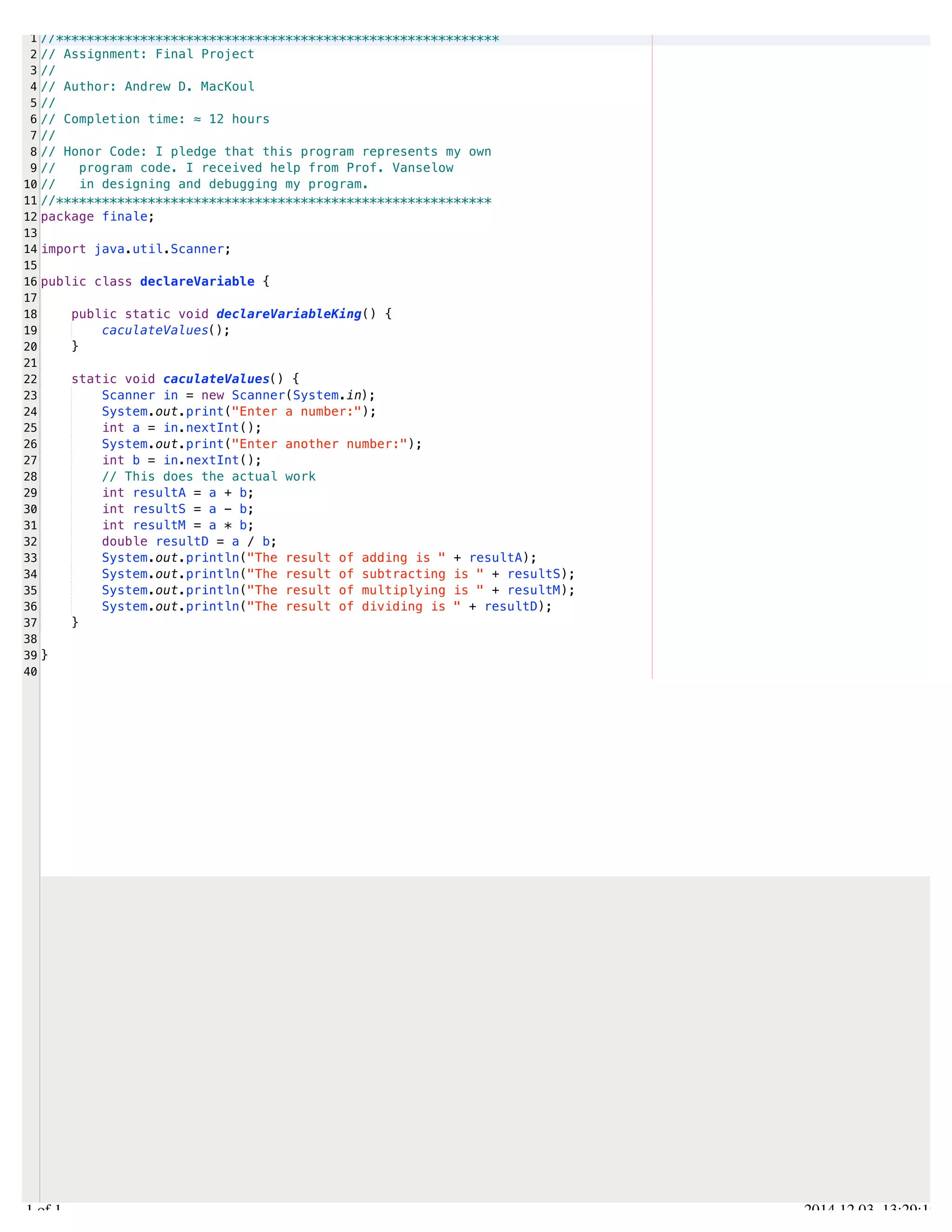Click the line 'int a = in.nextInt();'

point(182,428)
